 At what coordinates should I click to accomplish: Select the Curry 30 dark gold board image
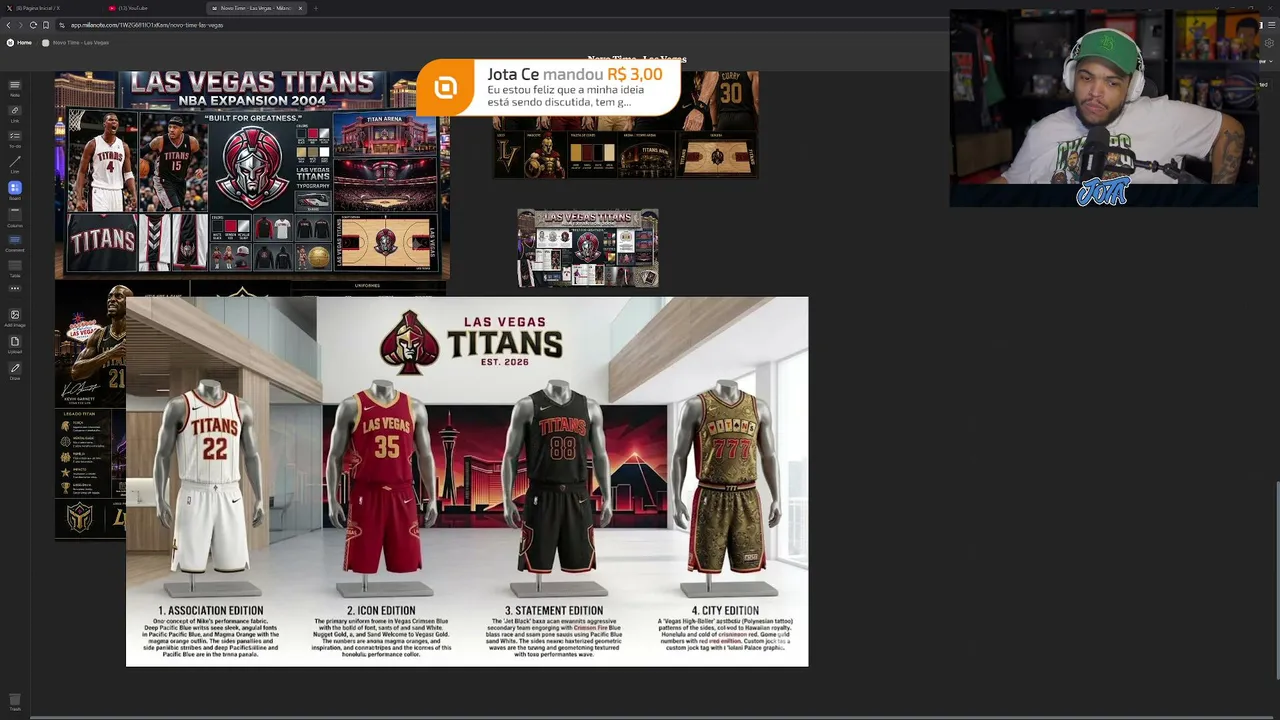coord(625,125)
